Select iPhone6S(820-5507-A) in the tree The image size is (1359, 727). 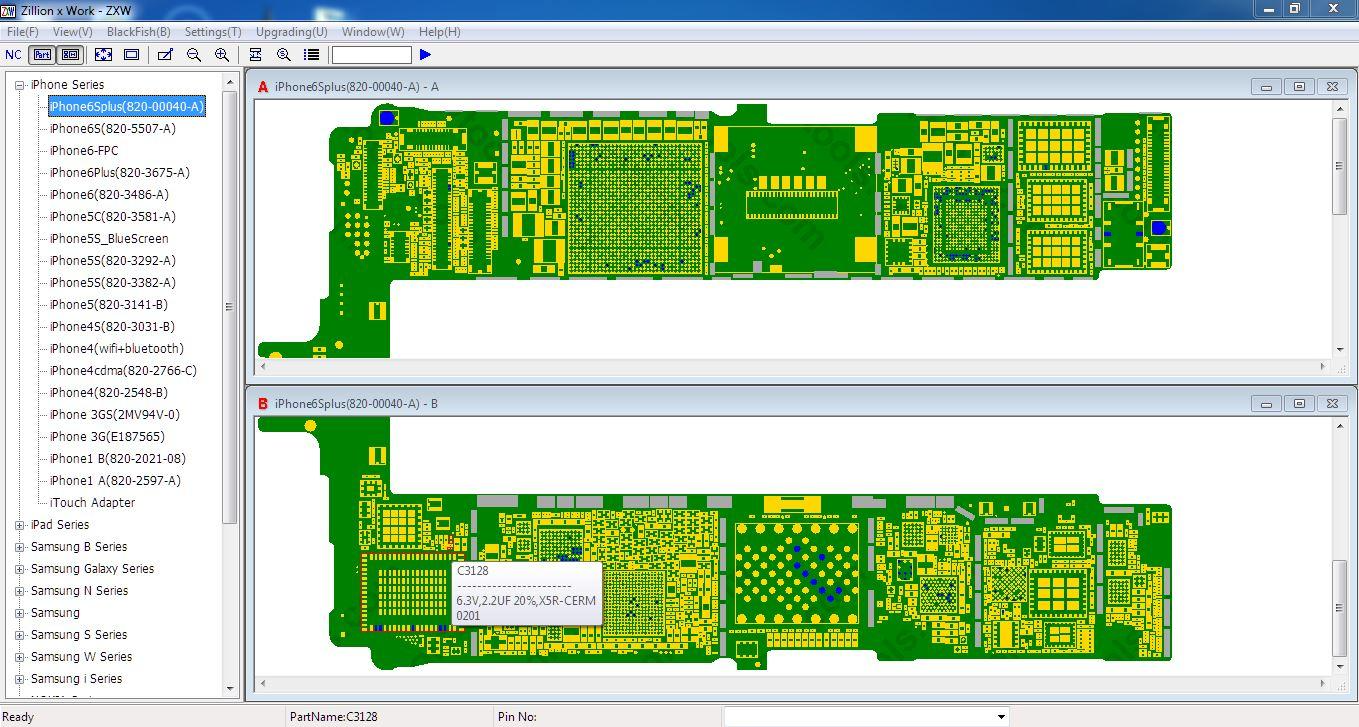point(112,129)
